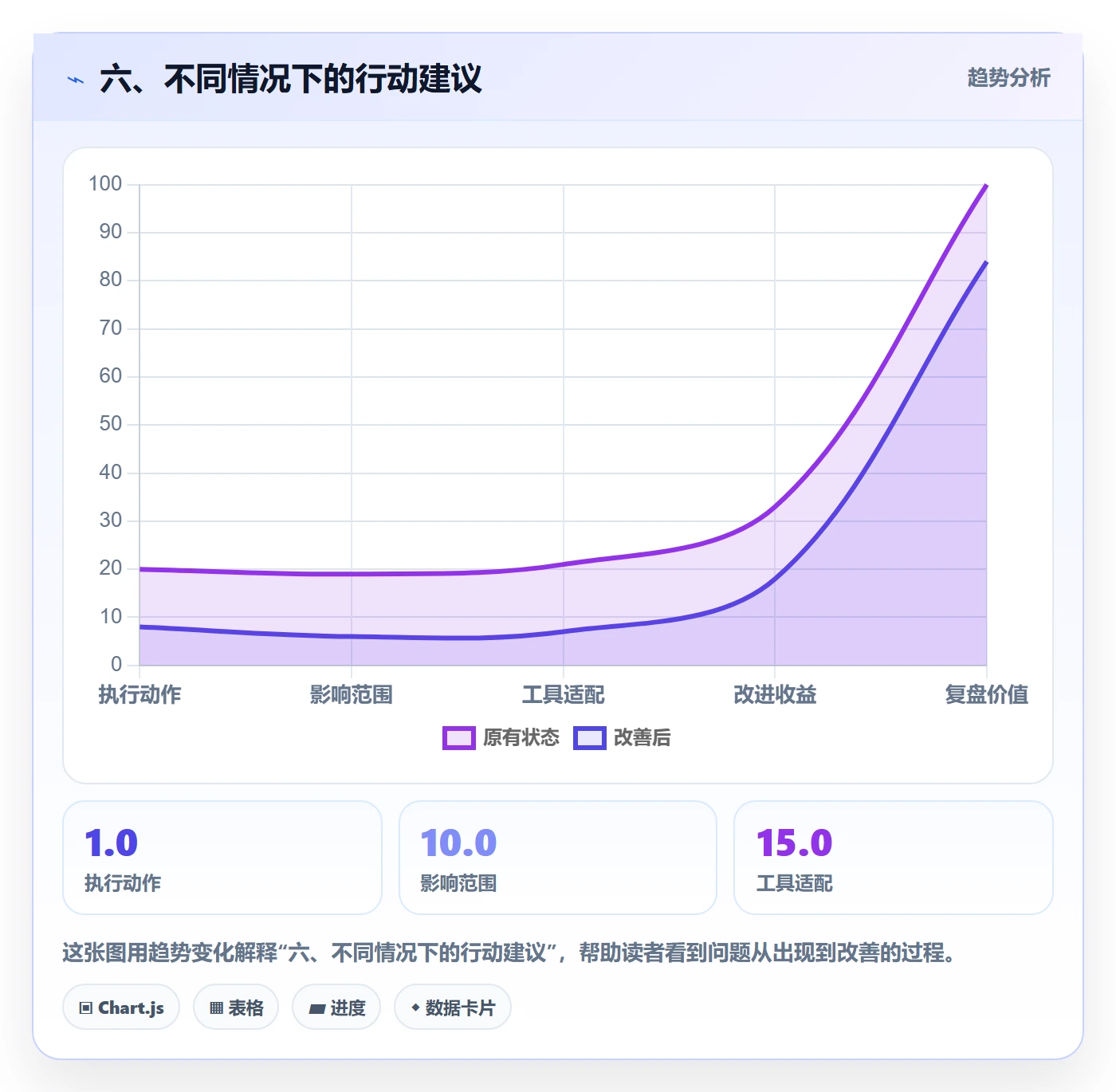Click the 工具适配 x-axis label on chart

point(564,695)
